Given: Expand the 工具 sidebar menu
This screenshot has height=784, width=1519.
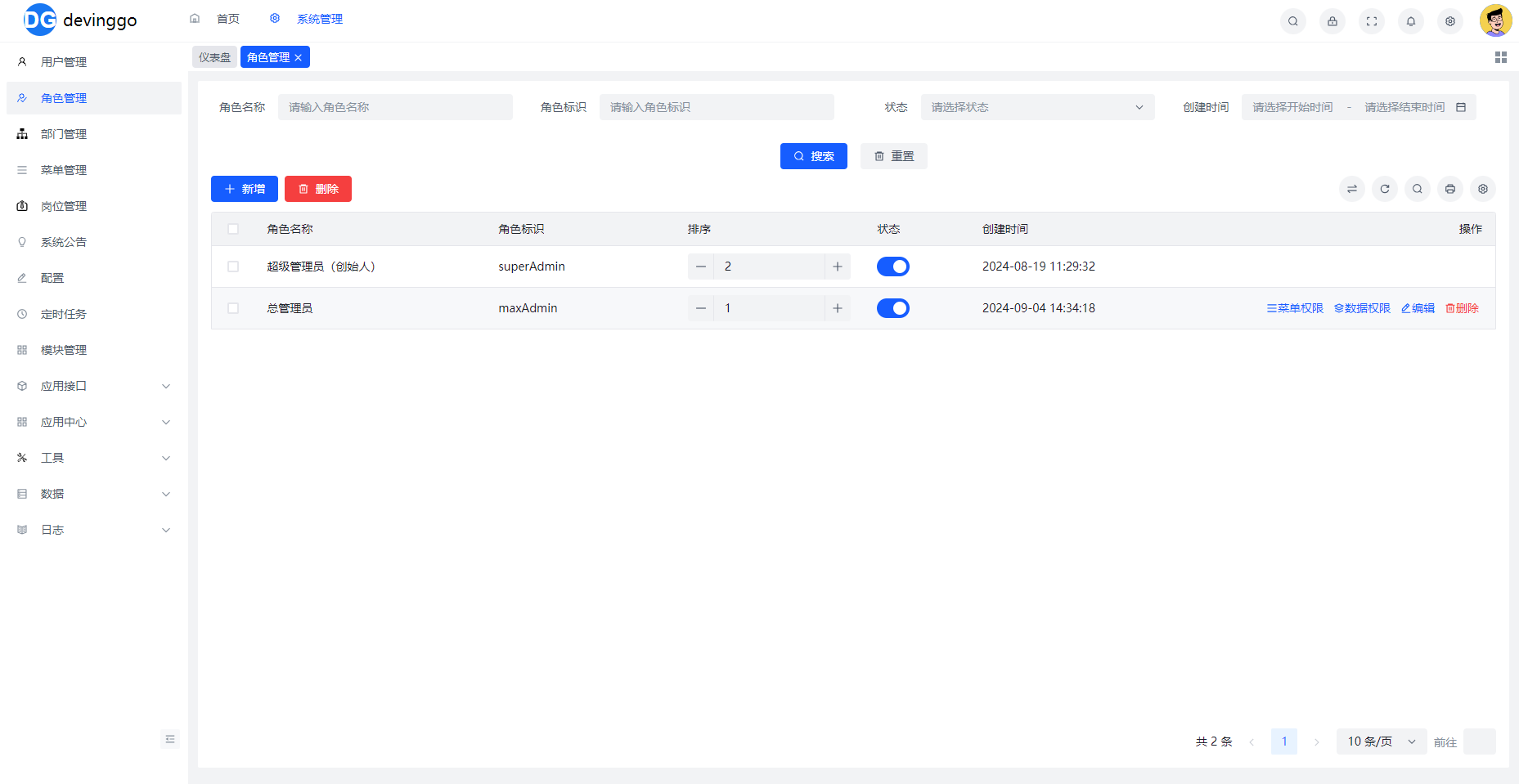Looking at the screenshot, I should (94, 458).
